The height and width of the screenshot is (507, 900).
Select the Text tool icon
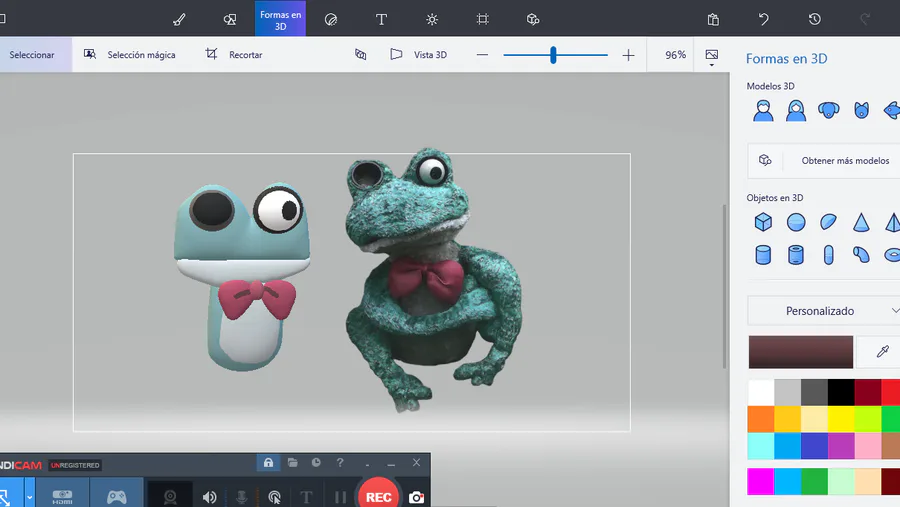tap(381, 19)
